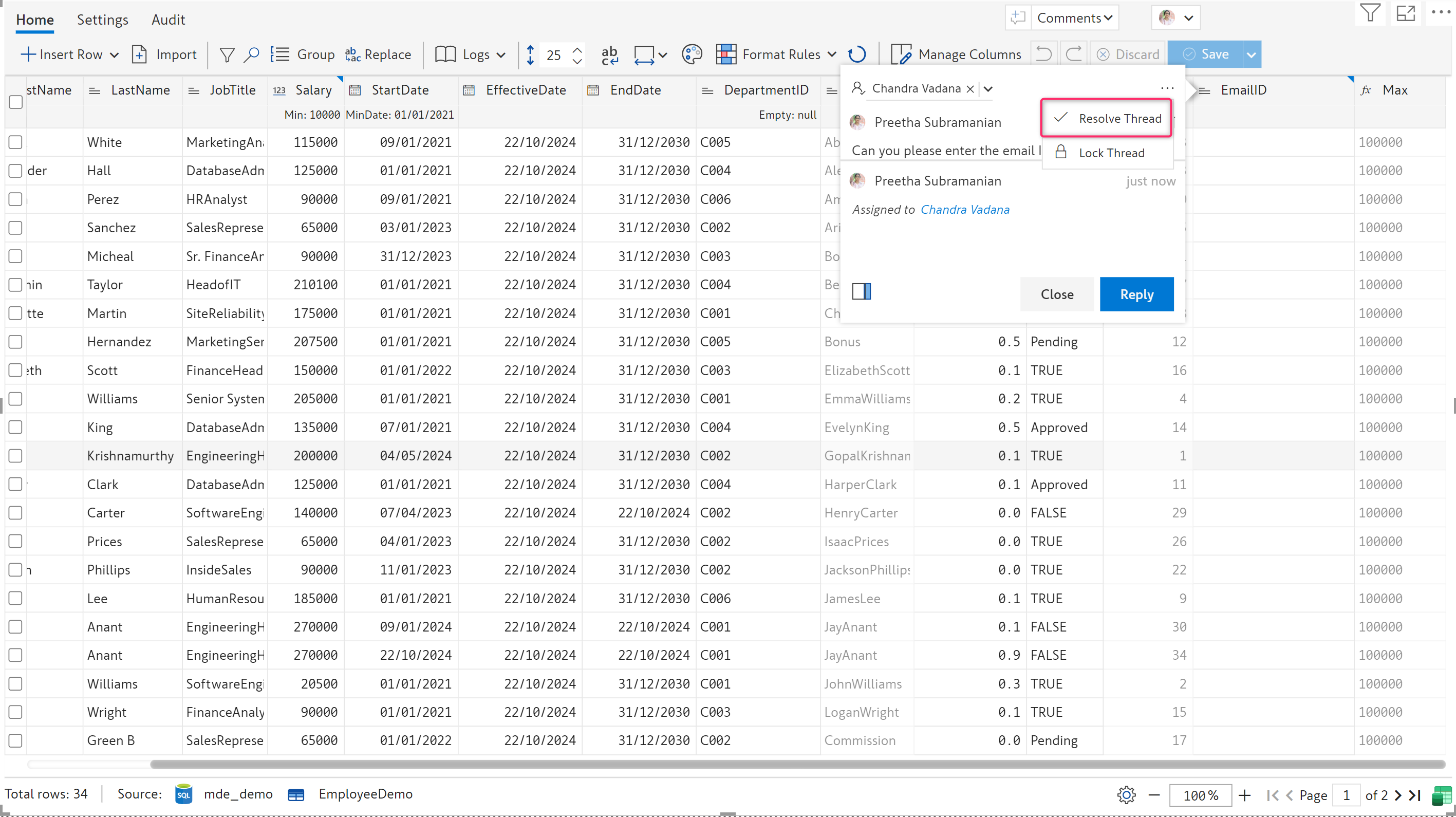Click the refresh circular arrow icon
Image resolution: width=1456 pixels, height=817 pixels.
coord(857,55)
